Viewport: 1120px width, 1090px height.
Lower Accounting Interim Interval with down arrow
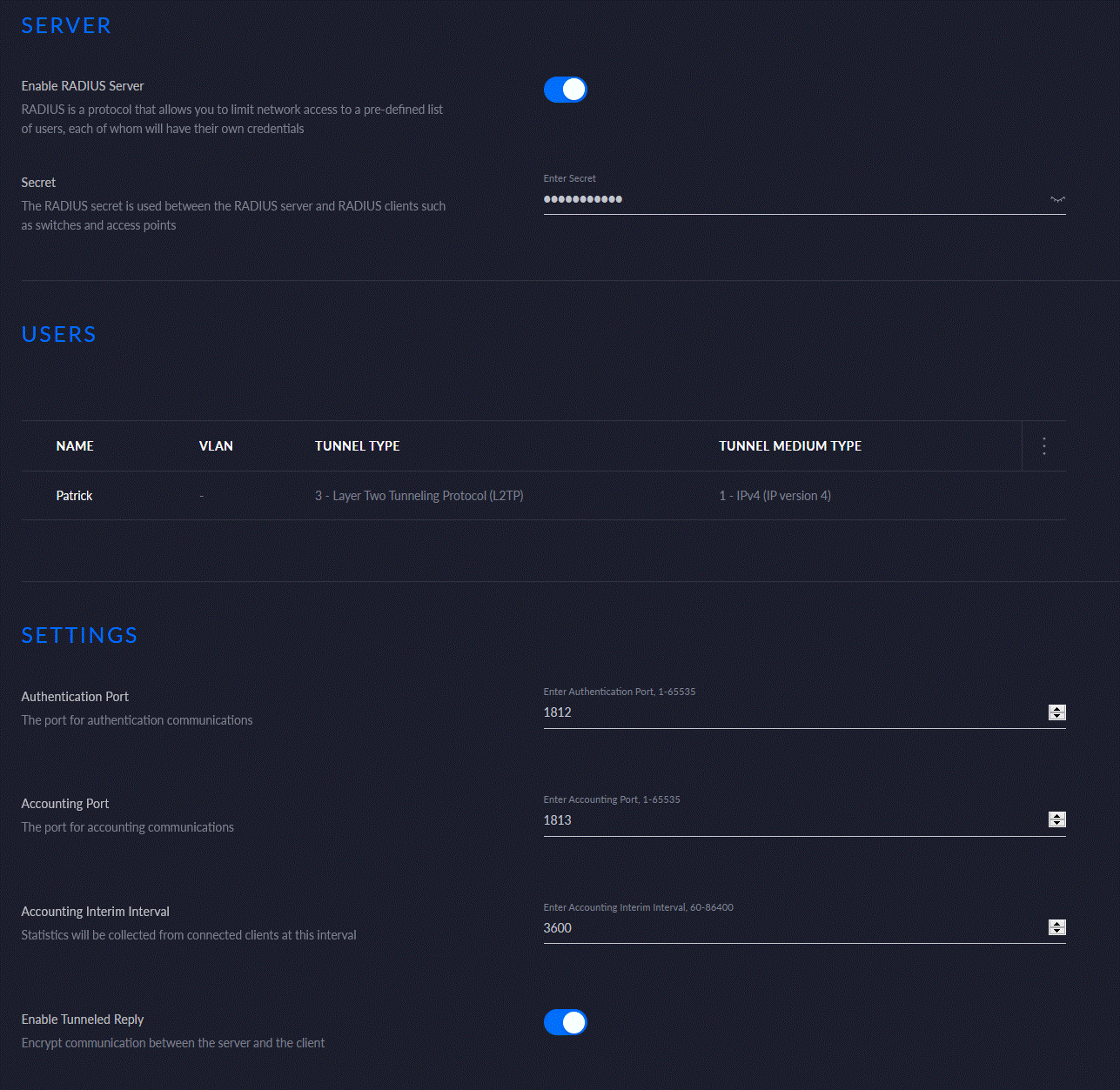coord(1057,932)
